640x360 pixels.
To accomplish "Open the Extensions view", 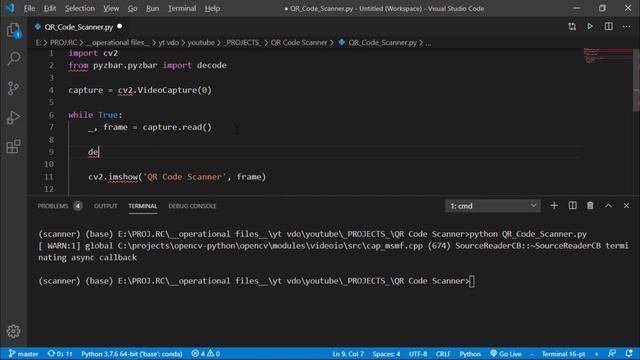I will click(x=13, y=147).
